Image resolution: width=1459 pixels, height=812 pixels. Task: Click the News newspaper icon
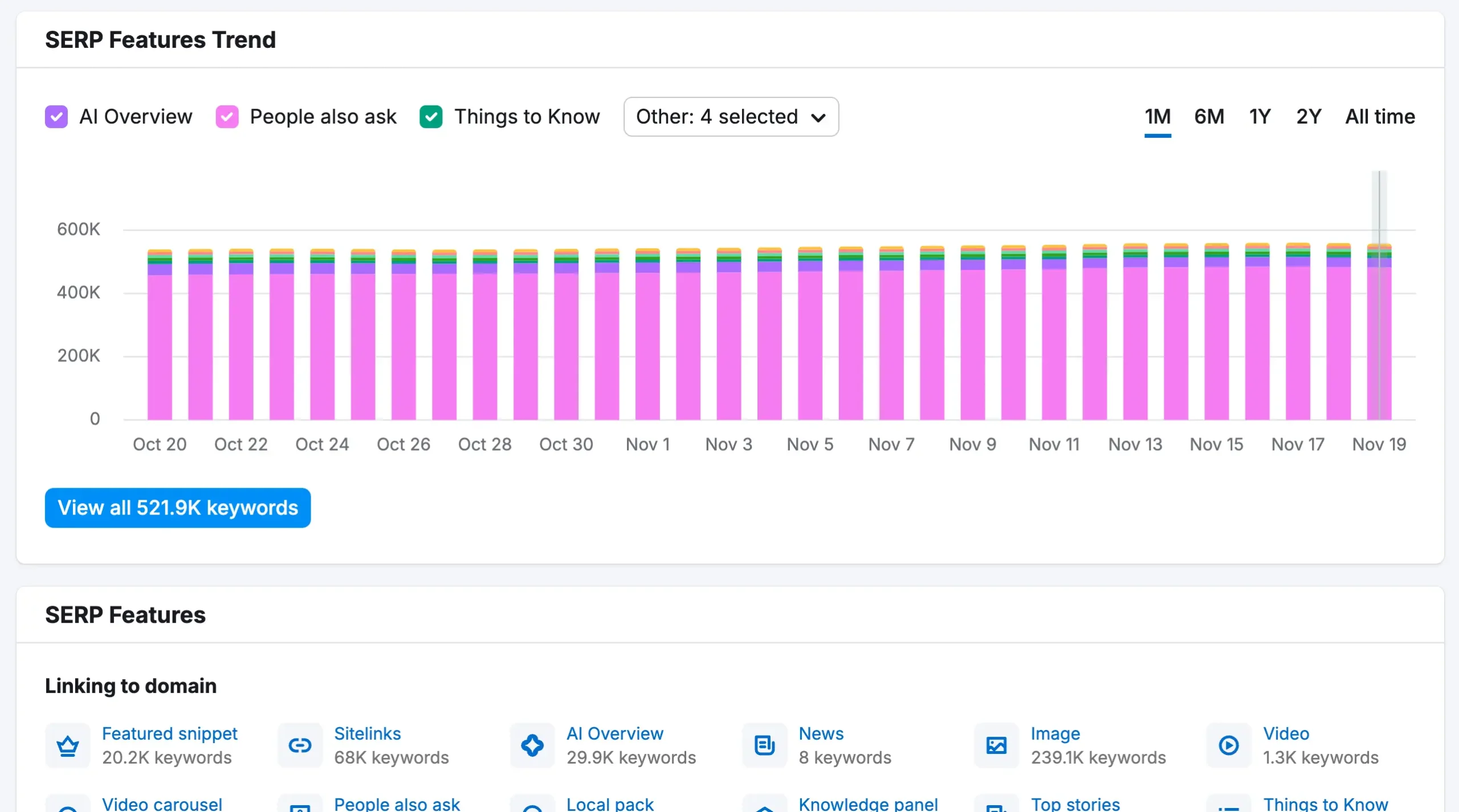point(764,745)
